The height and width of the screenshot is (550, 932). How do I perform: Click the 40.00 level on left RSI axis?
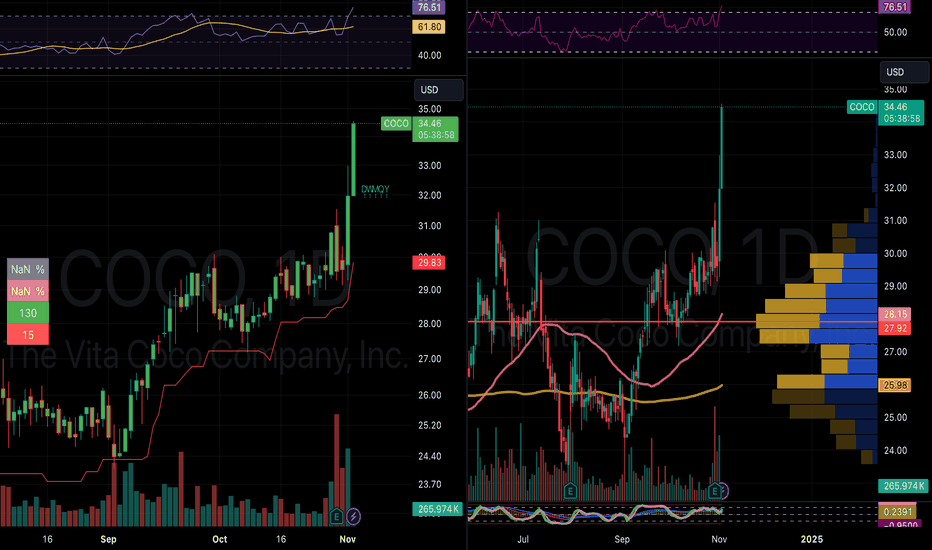[x=430, y=55]
